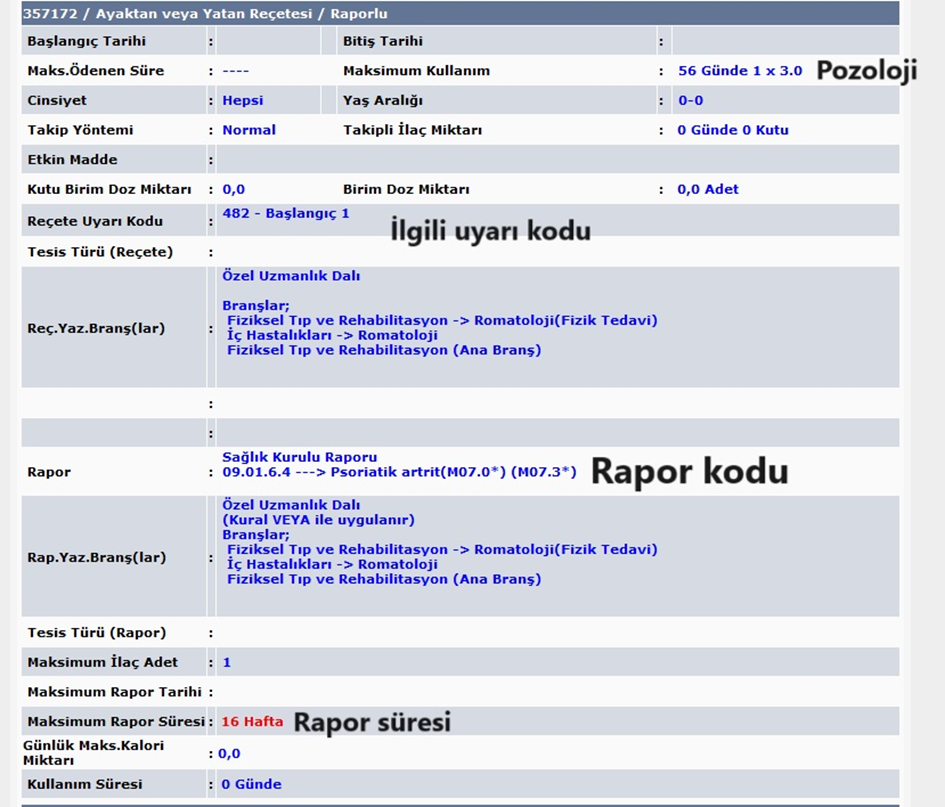Click the 'Takip Yöntemi' label
Screen dimensions: 945x807
[x=80, y=130]
